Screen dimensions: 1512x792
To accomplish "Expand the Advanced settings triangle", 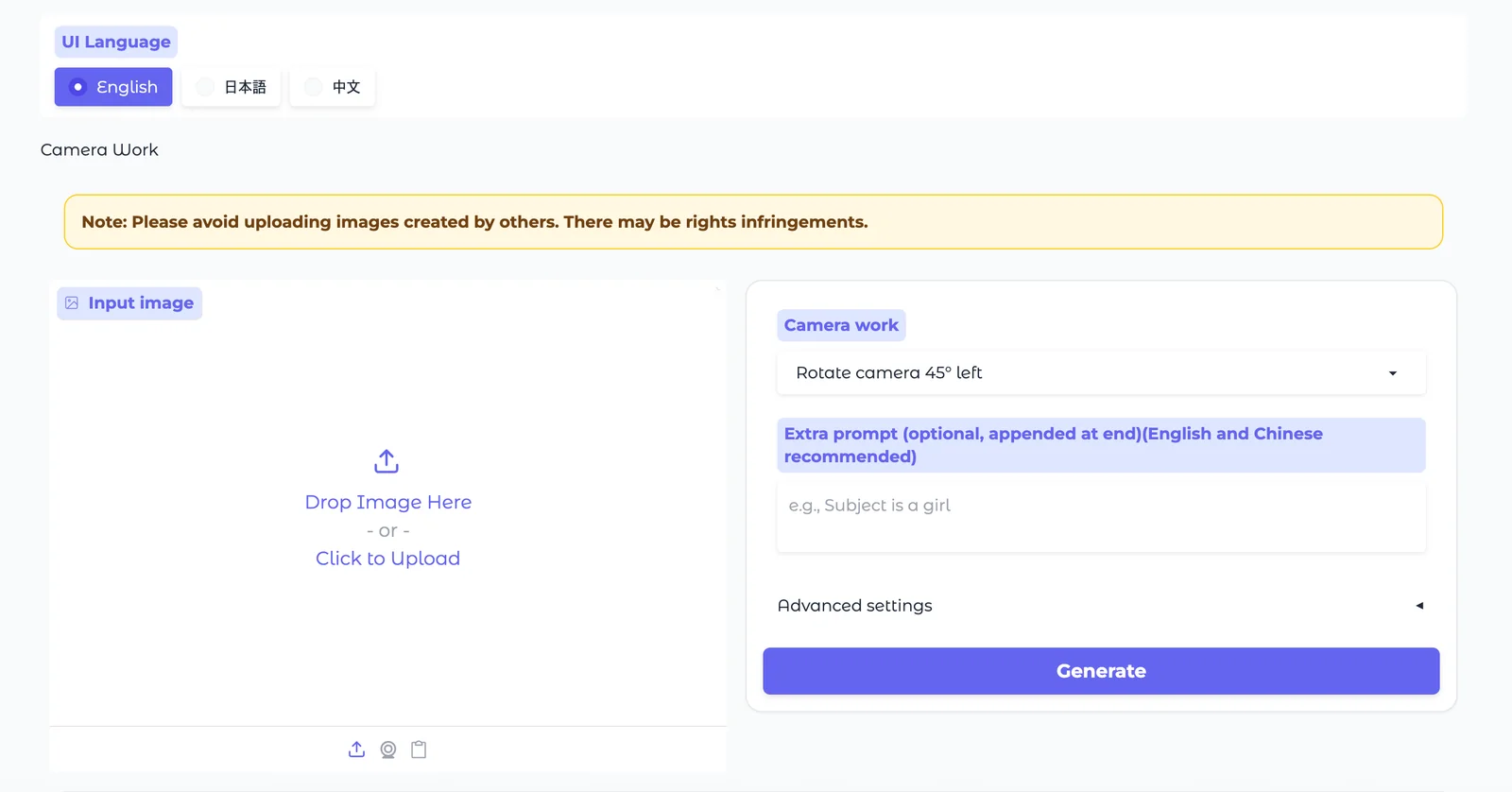I will (1419, 606).
